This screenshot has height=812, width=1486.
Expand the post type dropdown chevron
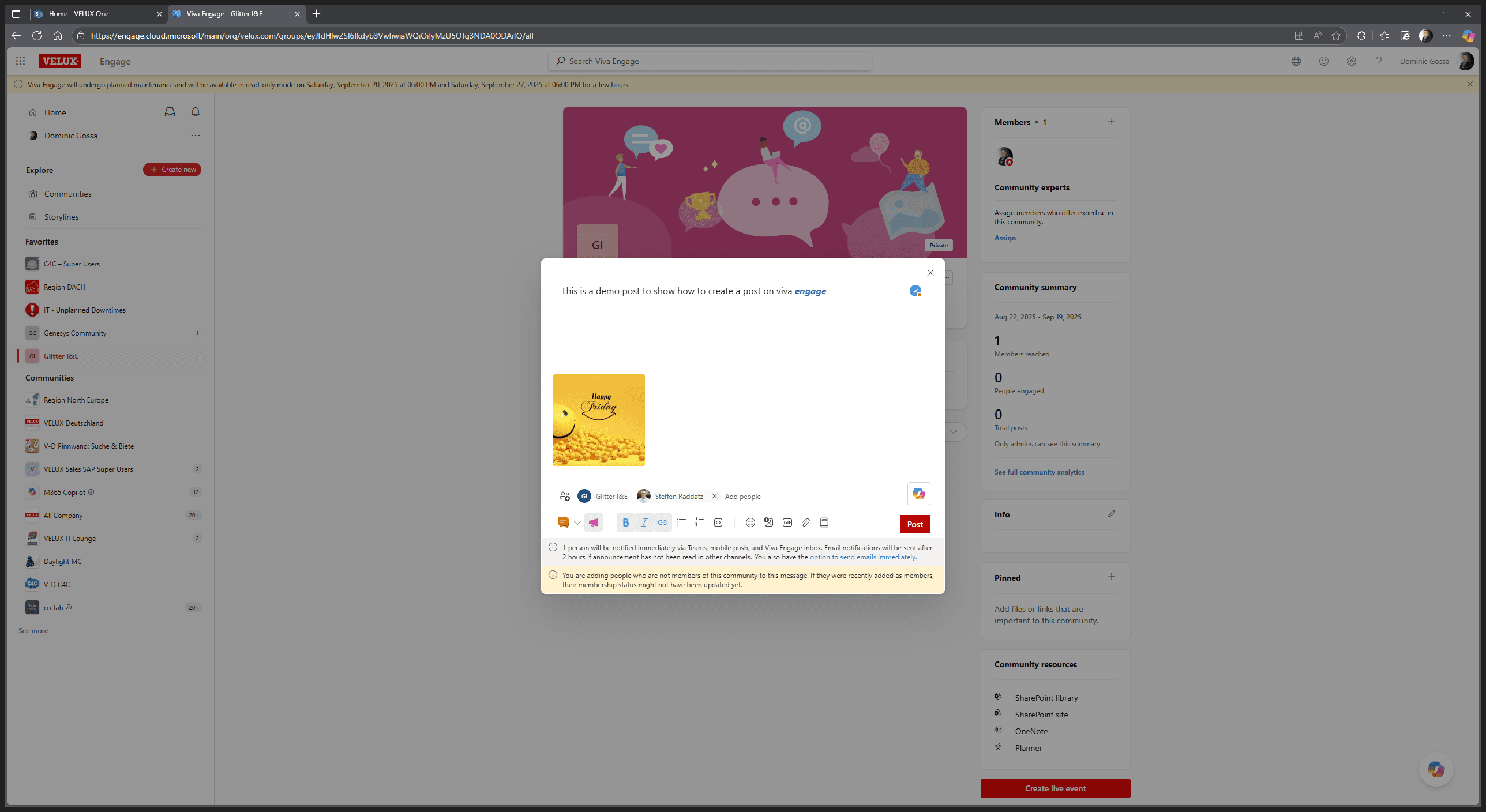[577, 523]
